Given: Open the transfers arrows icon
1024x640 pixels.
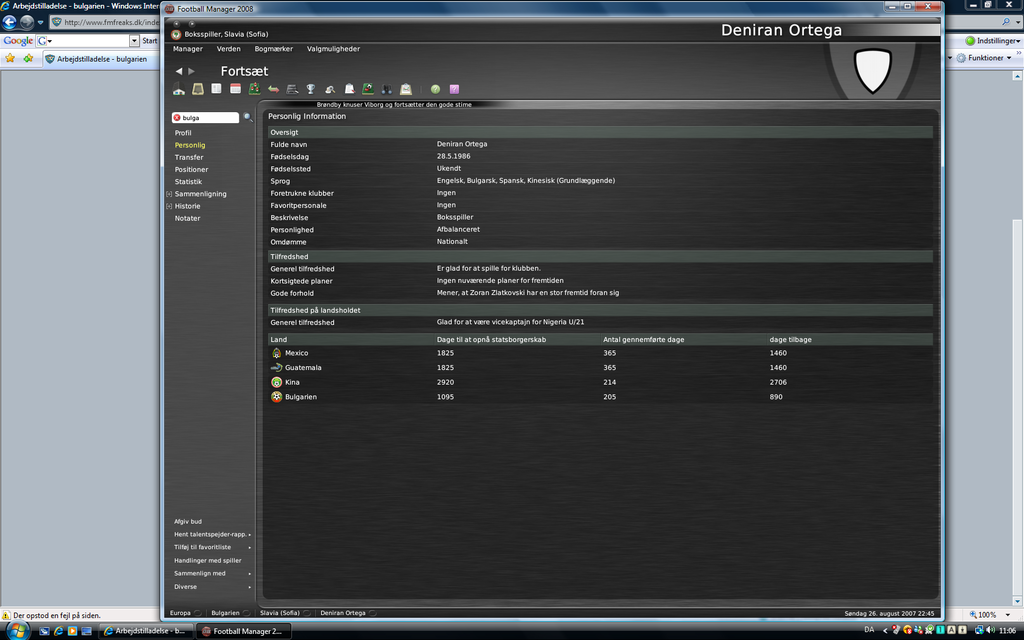Looking at the screenshot, I should pos(273,89).
